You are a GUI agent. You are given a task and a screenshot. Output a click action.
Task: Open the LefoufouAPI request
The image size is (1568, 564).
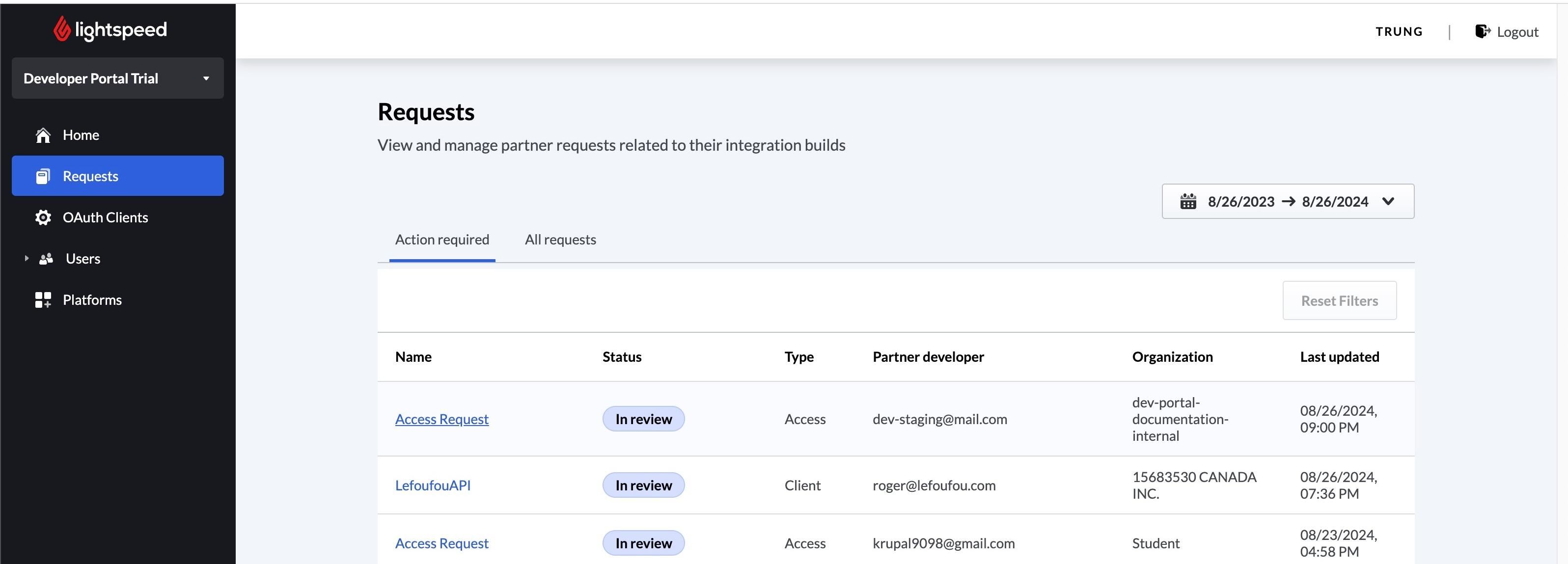(x=433, y=485)
